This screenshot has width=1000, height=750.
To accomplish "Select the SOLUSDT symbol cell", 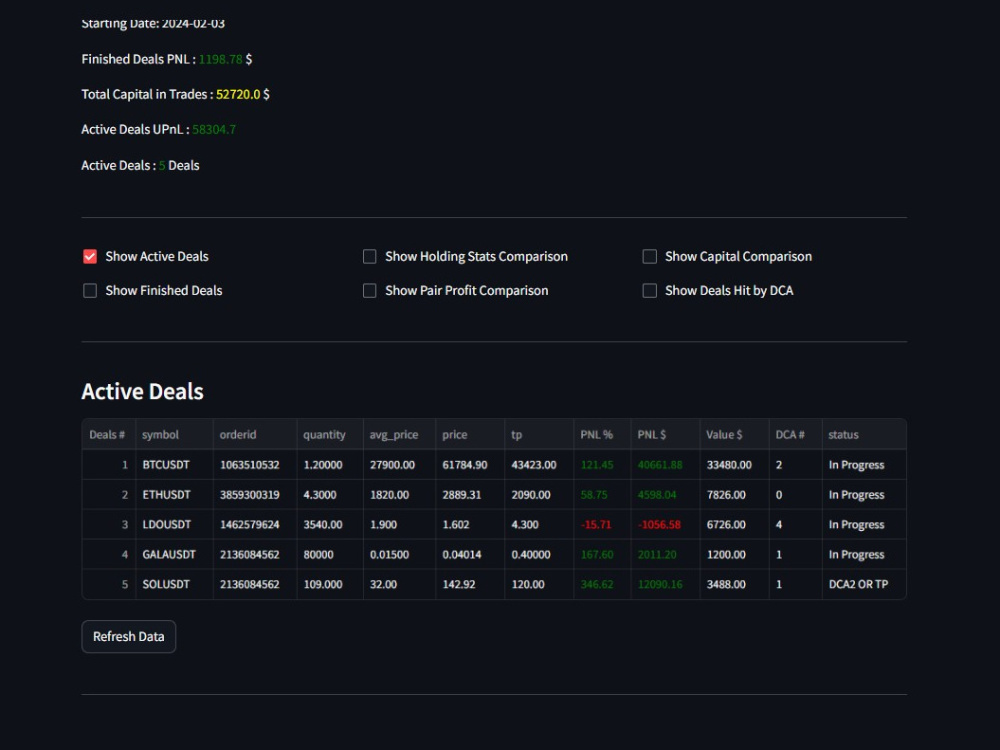I will tap(174, 584).
